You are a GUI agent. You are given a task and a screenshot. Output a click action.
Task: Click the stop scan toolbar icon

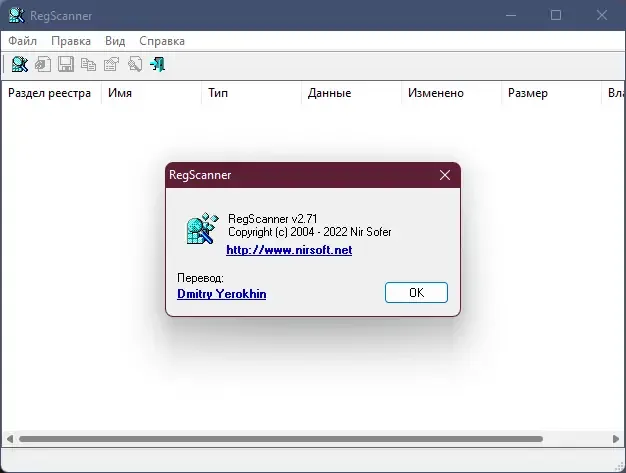[43, 64]
